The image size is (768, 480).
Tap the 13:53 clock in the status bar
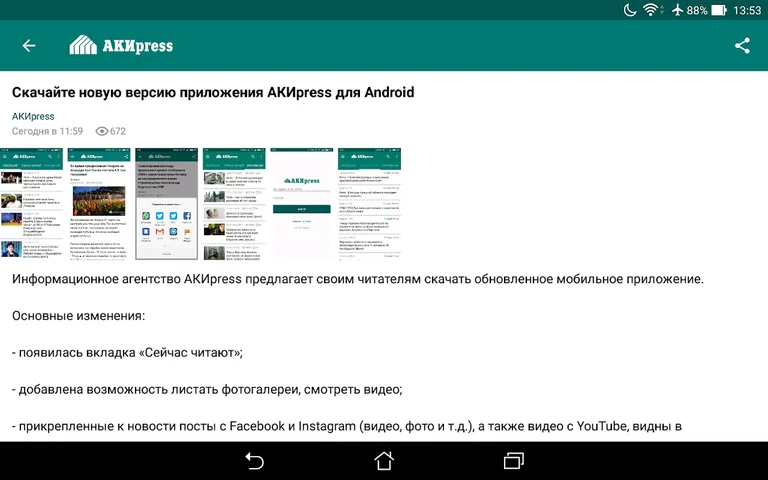click(x=747, y=10)
